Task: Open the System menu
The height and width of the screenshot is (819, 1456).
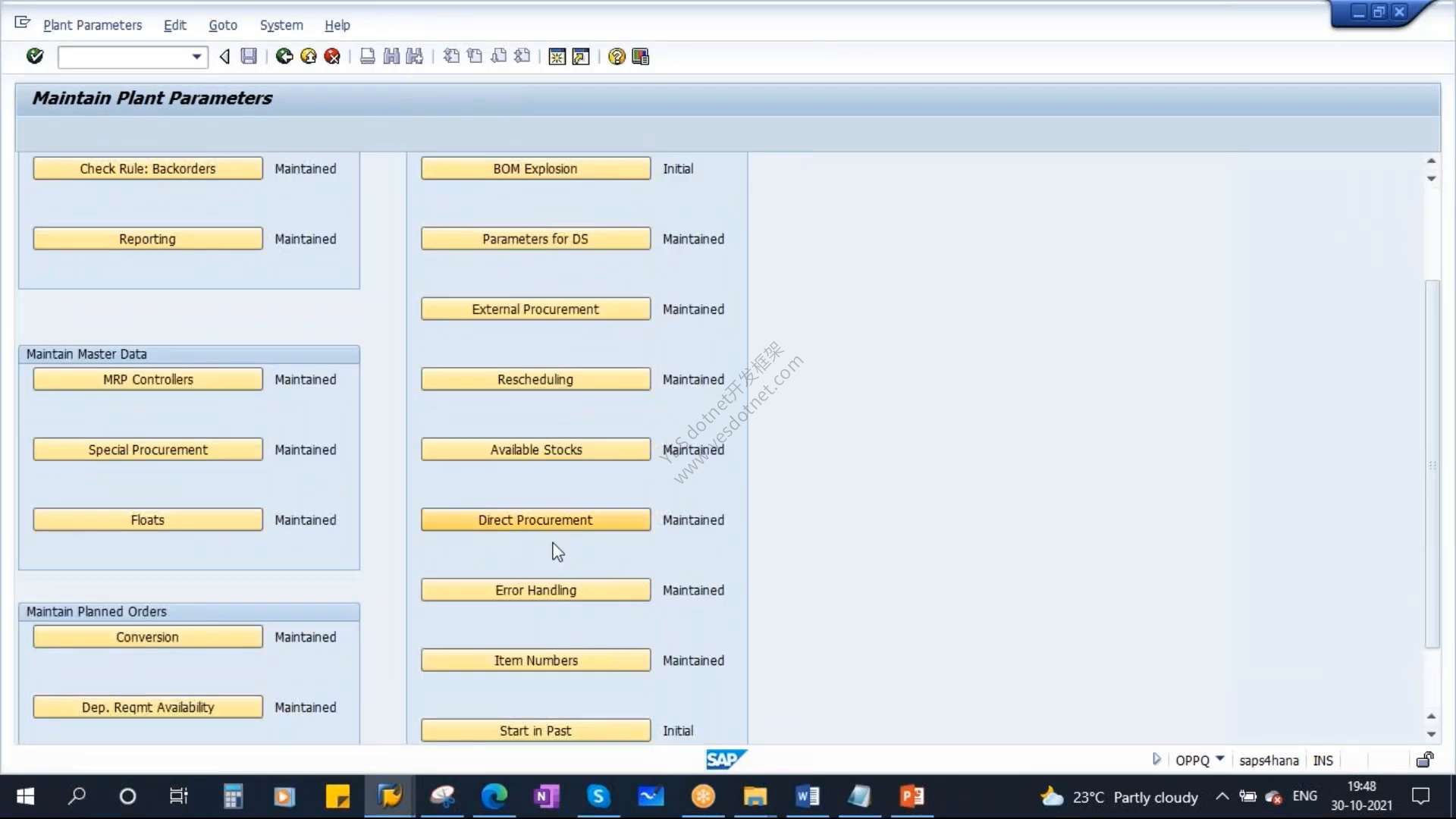Action: 281,25
